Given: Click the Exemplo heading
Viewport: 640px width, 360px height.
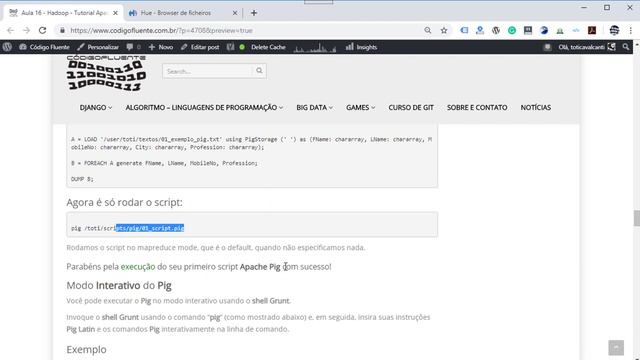Looking at the screenshot, I should click(86, 349).
